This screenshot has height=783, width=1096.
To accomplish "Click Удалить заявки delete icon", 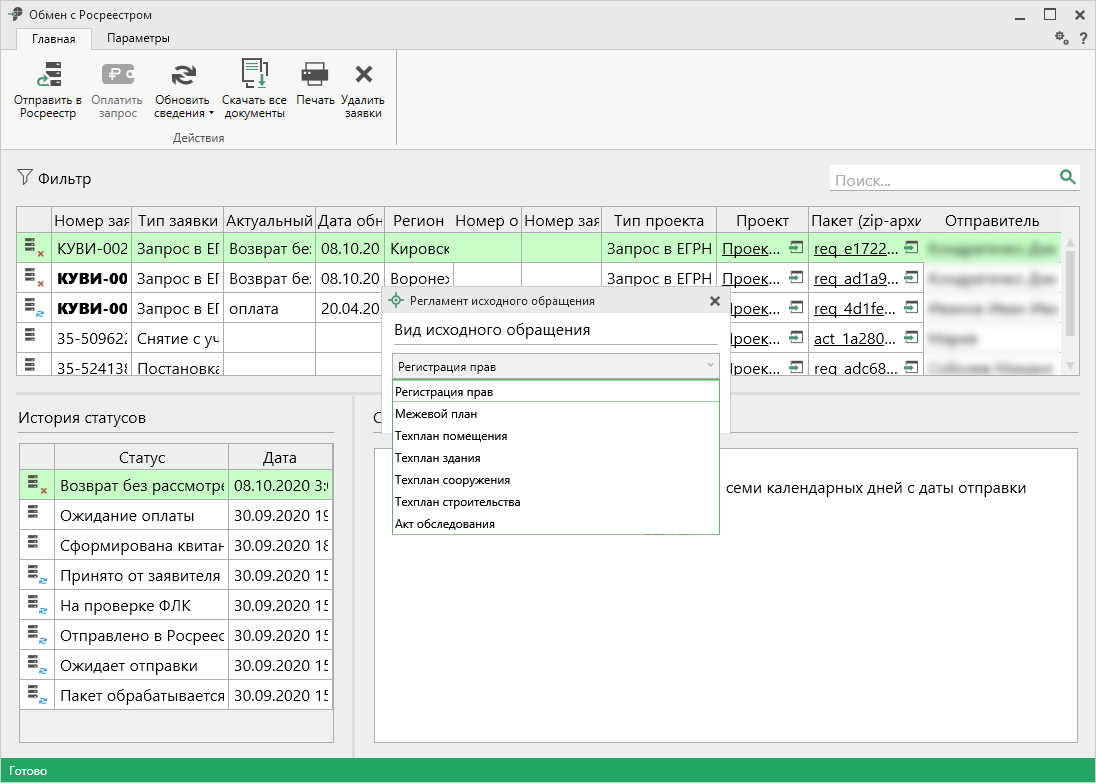I will tap(363, 76).
